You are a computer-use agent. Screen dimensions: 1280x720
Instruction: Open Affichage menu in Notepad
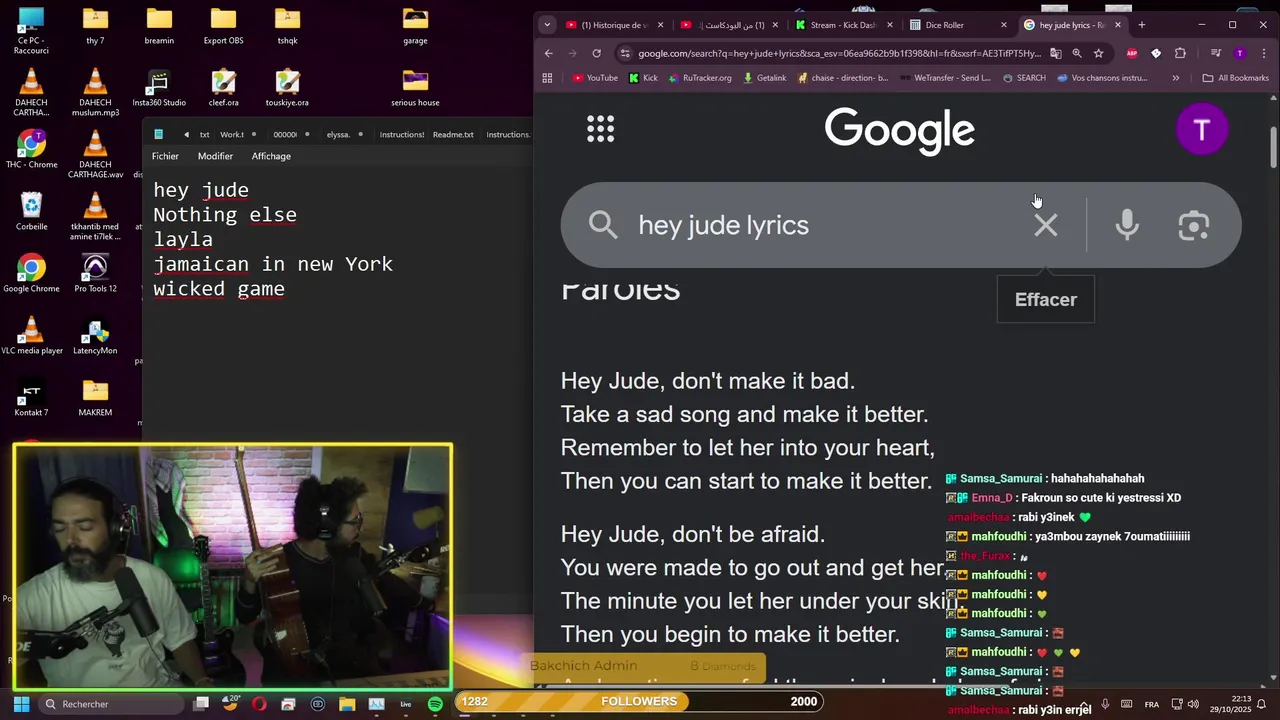[x=271, y=156]
